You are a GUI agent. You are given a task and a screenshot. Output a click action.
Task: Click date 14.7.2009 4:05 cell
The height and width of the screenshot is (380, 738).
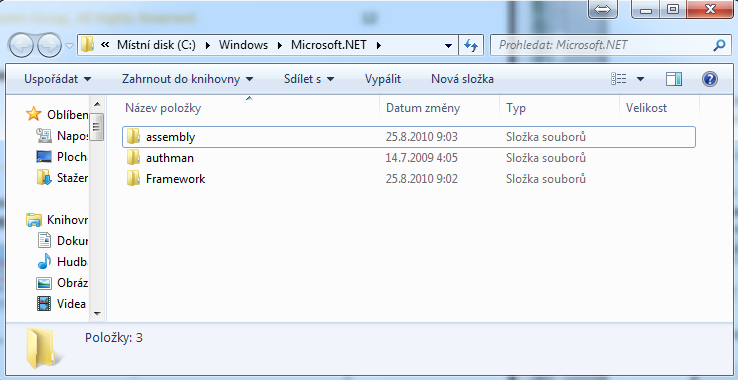(422, 158)
